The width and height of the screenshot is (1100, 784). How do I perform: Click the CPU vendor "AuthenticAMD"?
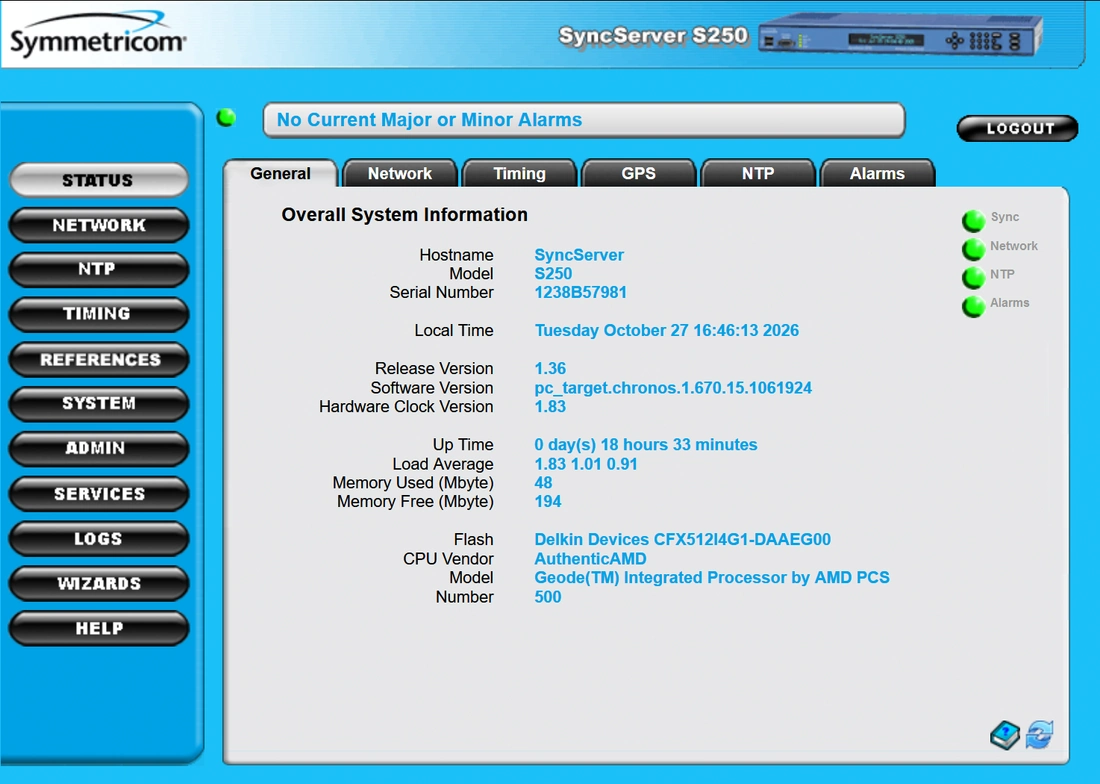tap(591, 559)
